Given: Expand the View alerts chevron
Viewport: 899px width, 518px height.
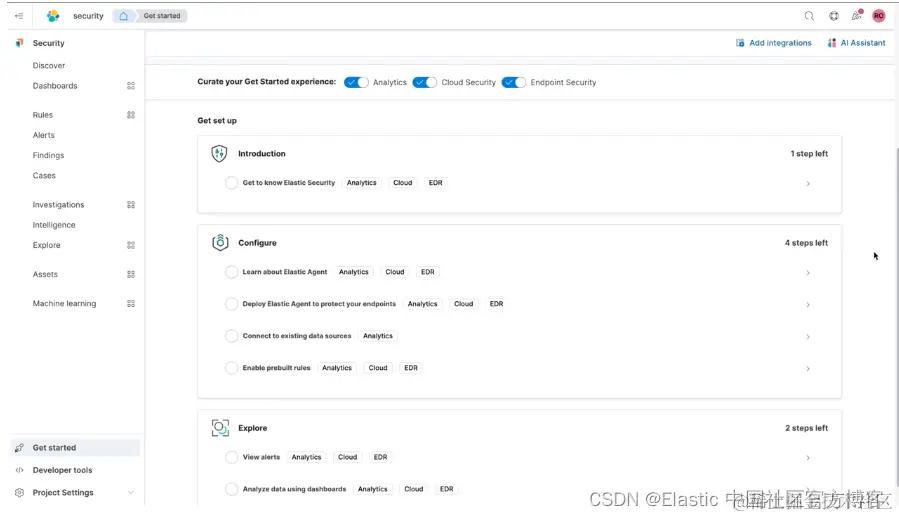Looking at the screenshot, I should [x=808, y=458].
